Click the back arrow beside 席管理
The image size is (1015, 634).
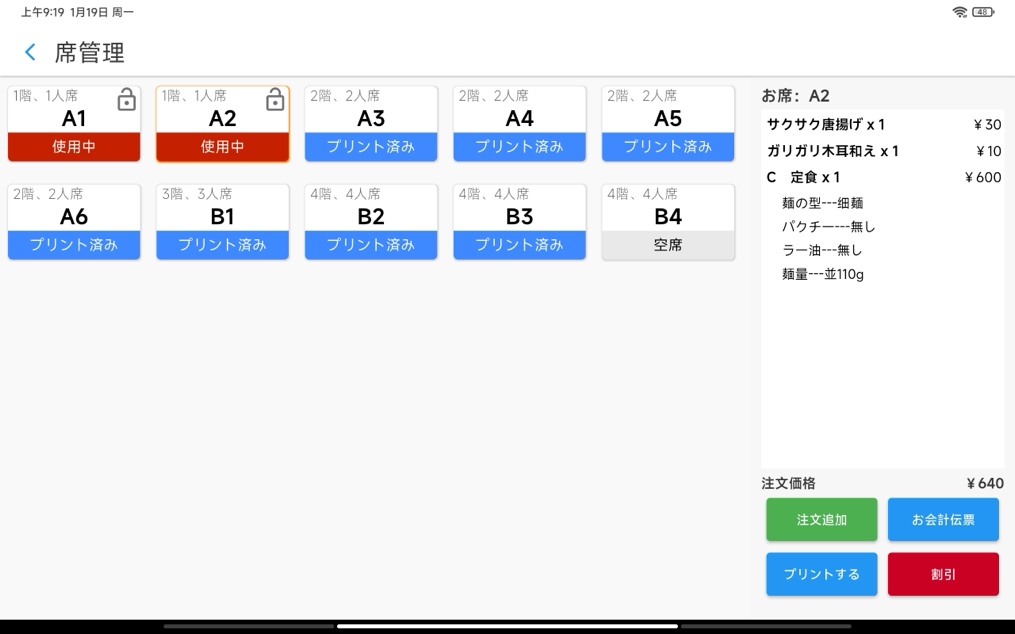click(x=29, y=52)
